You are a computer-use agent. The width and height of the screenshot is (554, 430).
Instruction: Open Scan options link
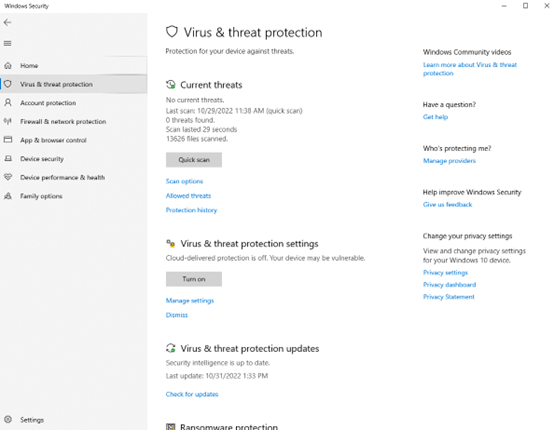[x=184, y=181]
